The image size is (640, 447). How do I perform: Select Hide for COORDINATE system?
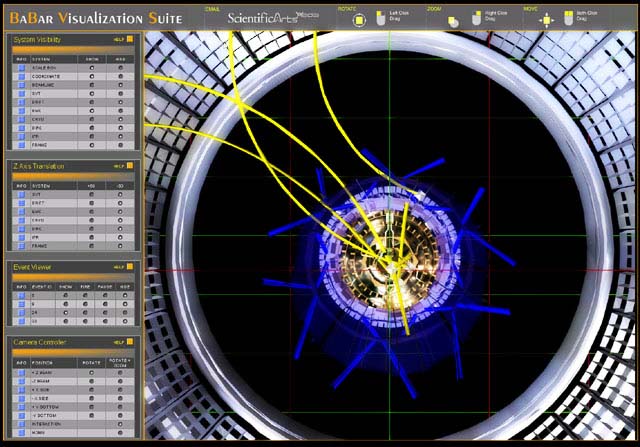pos(120,76)
